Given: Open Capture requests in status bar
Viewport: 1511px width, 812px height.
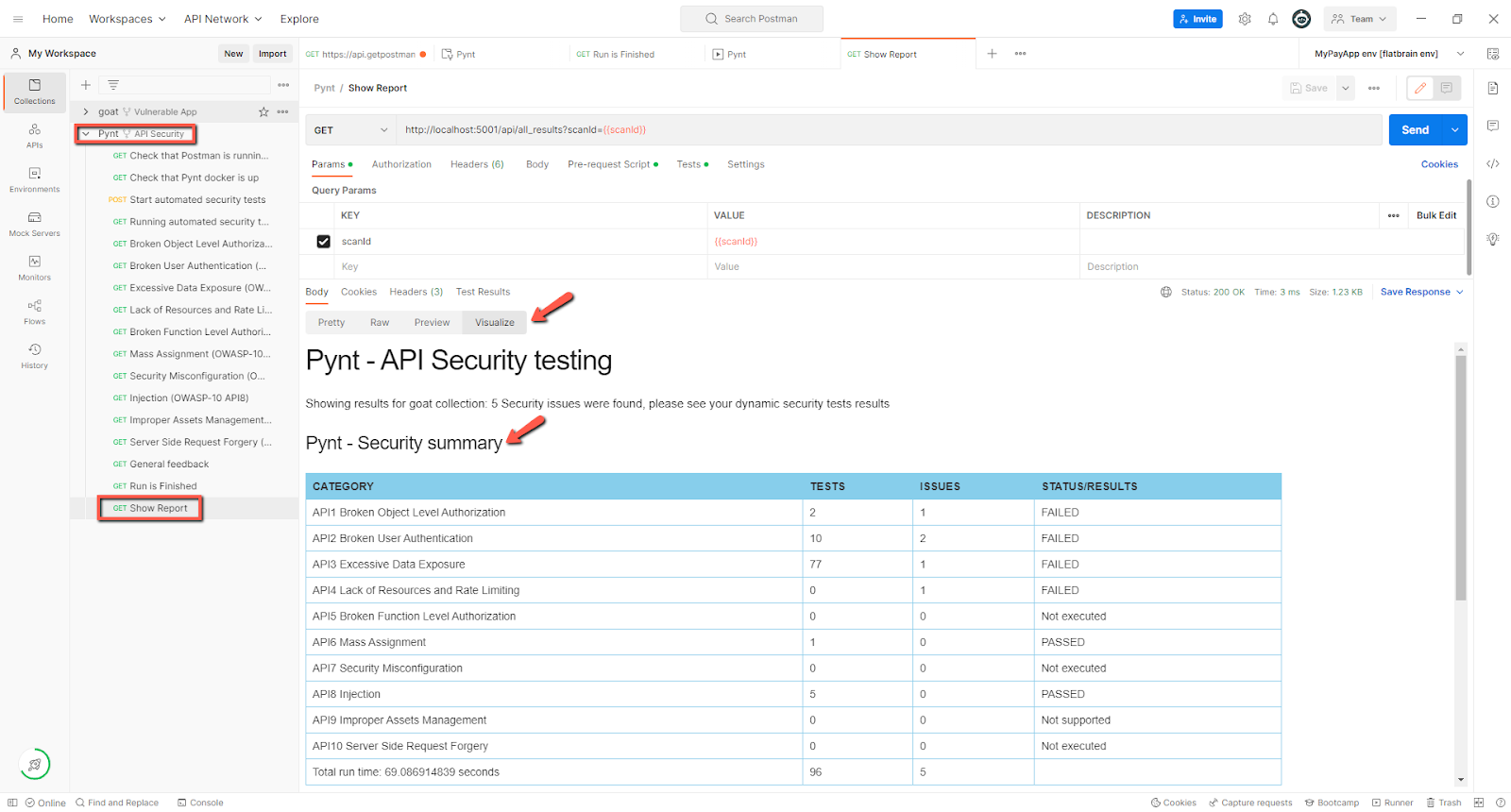Looking at the screenshot, I should coord(1250,803).
